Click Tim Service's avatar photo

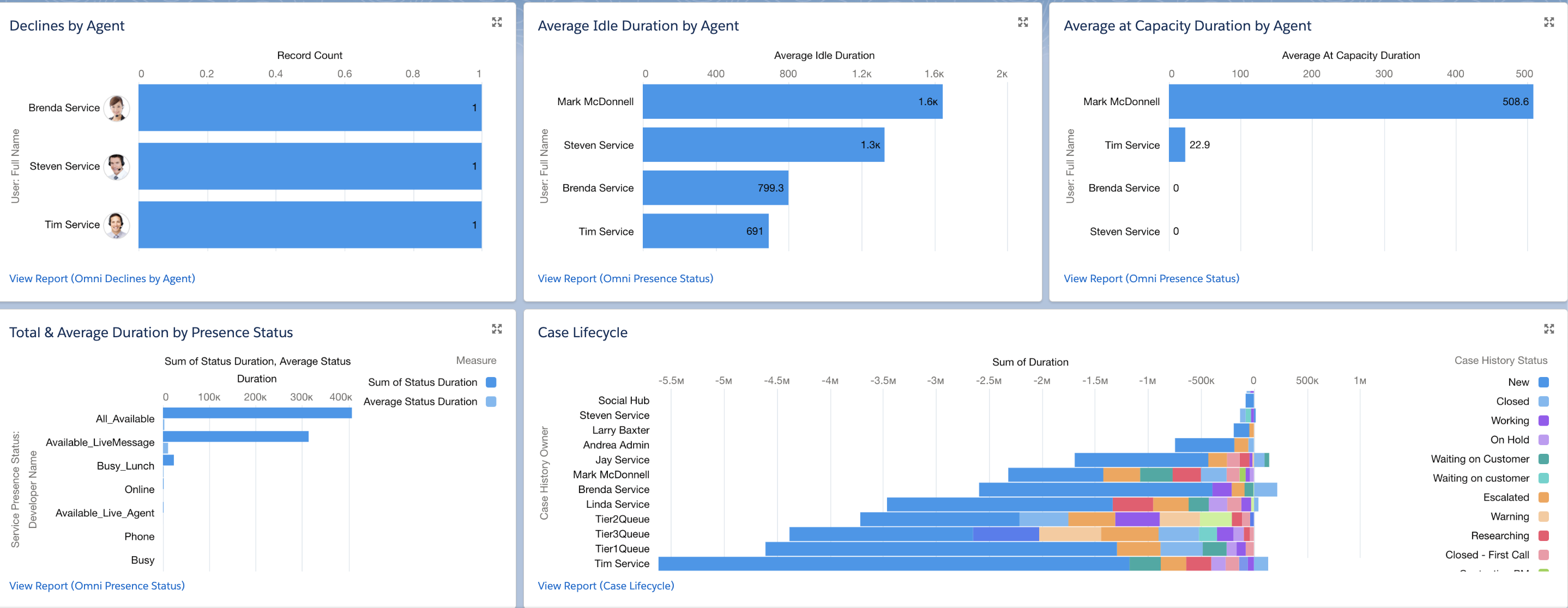(x=116, y=225)
